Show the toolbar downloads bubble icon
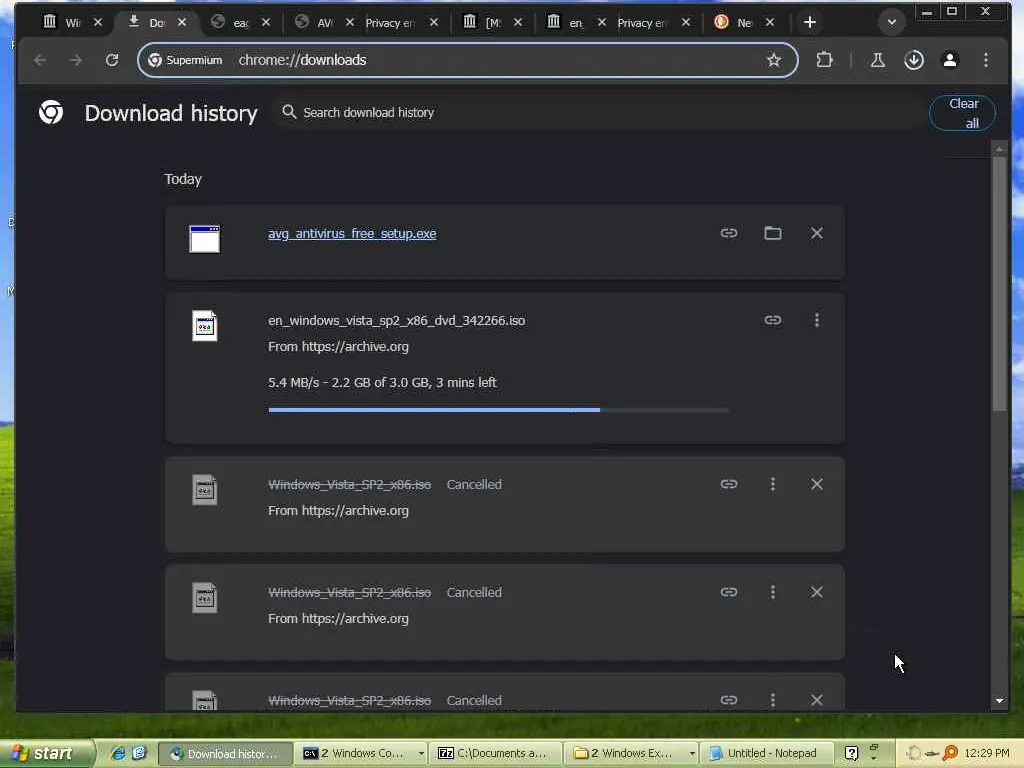 914,60
